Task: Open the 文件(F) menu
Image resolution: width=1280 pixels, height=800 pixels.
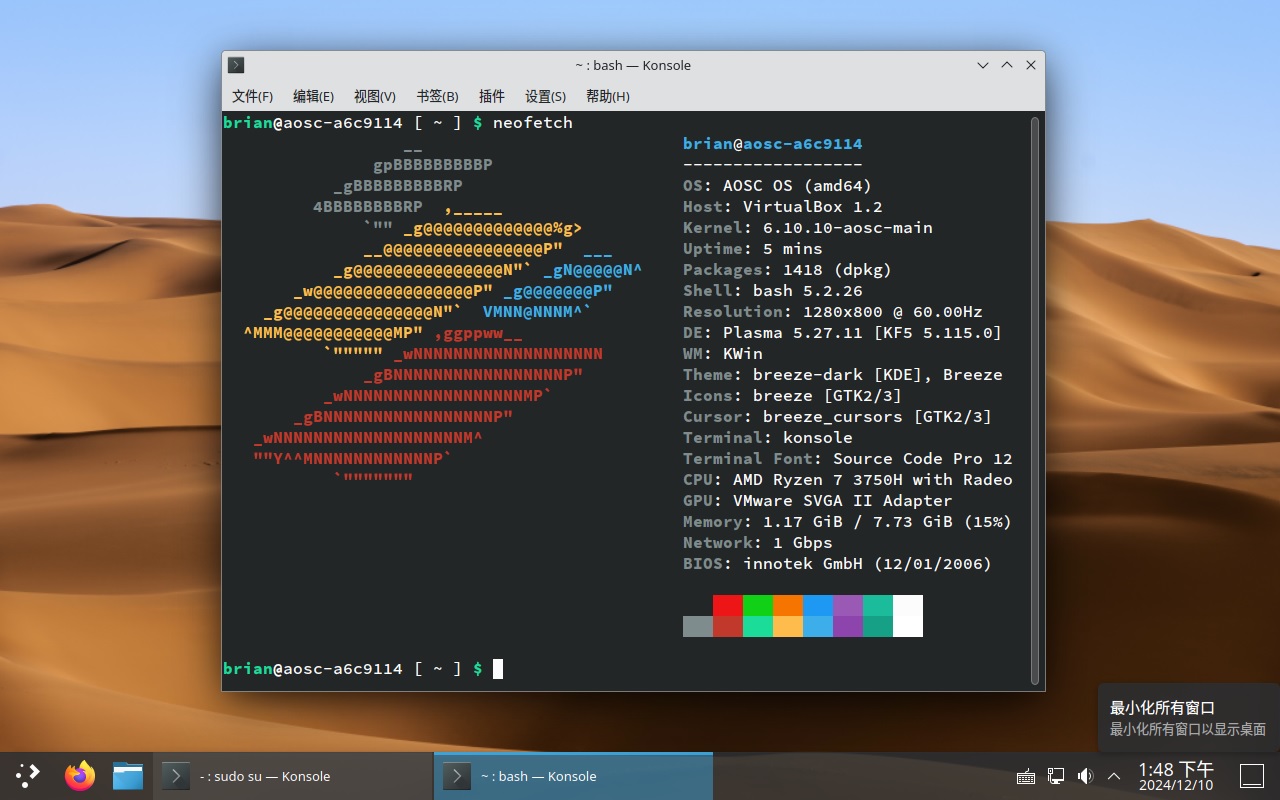Action: (252, 96)
